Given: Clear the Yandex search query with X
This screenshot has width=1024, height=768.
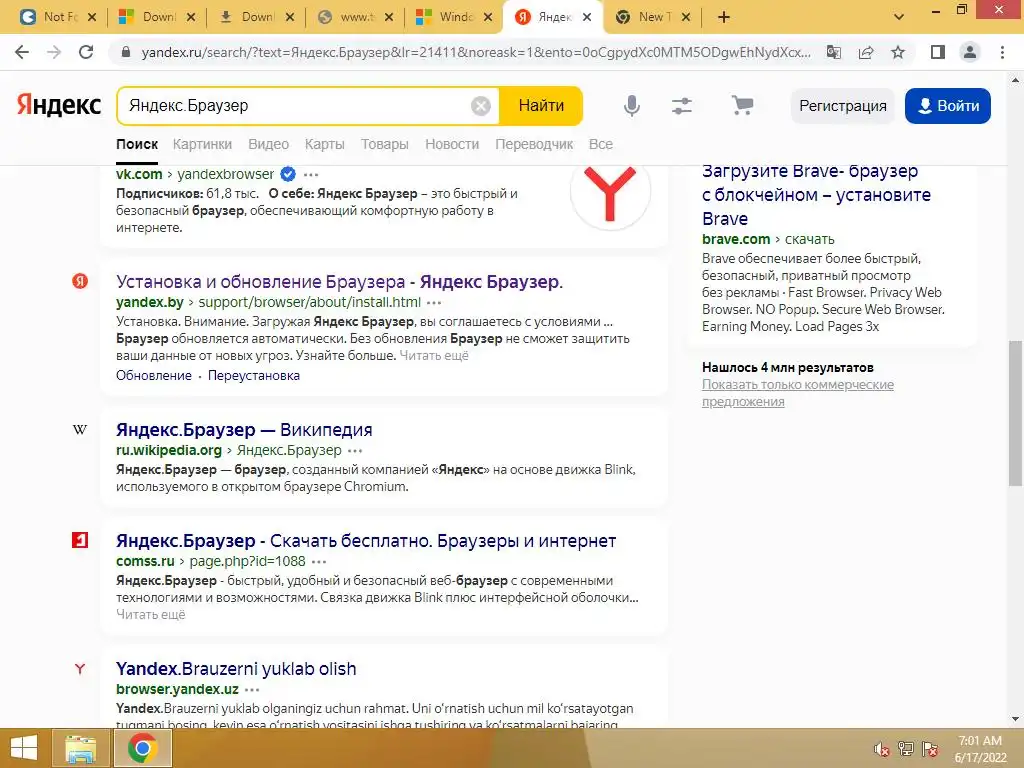Looking at the screenshot, I should tap(481, 106).
